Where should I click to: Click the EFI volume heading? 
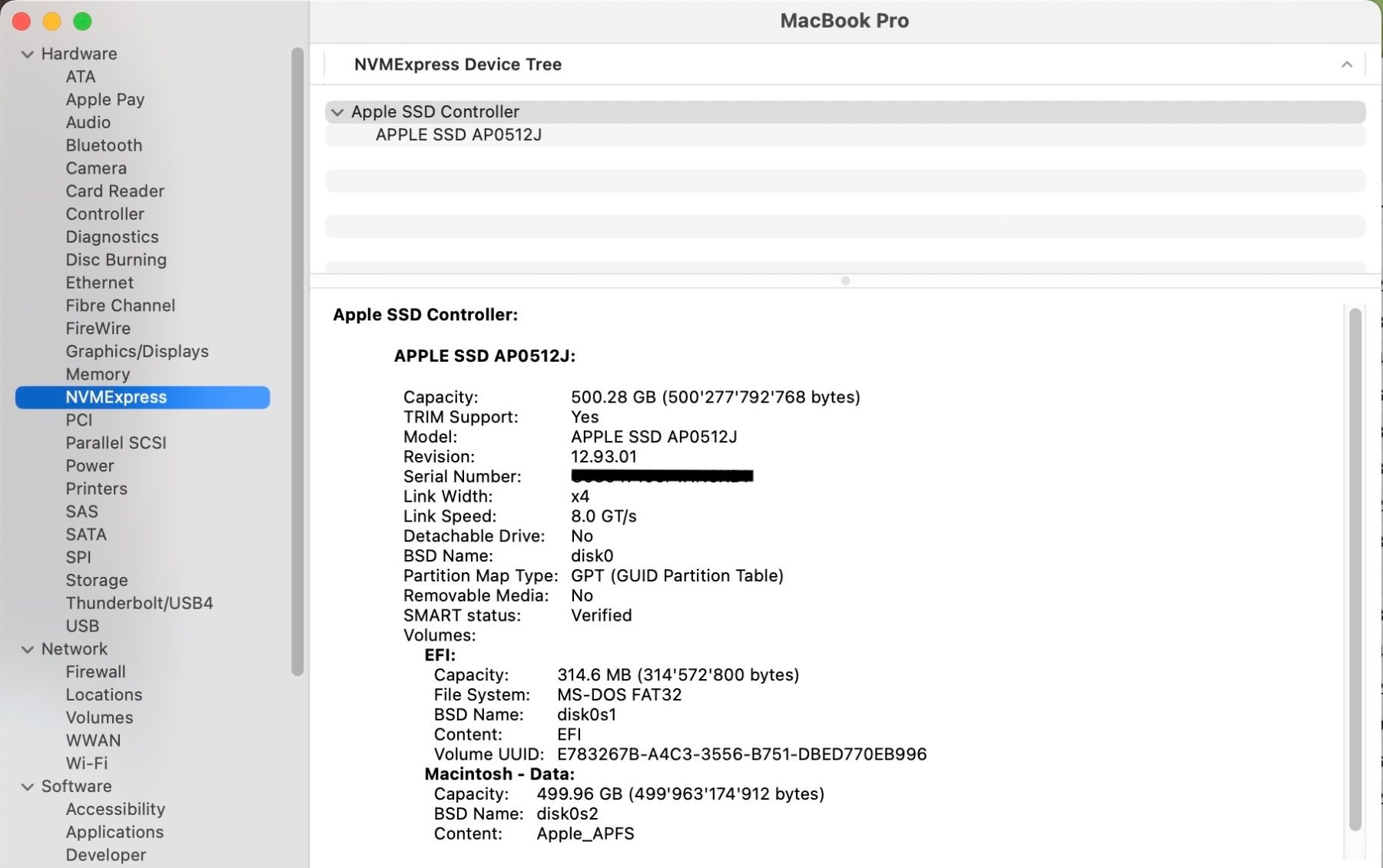[x=440, y=655]
